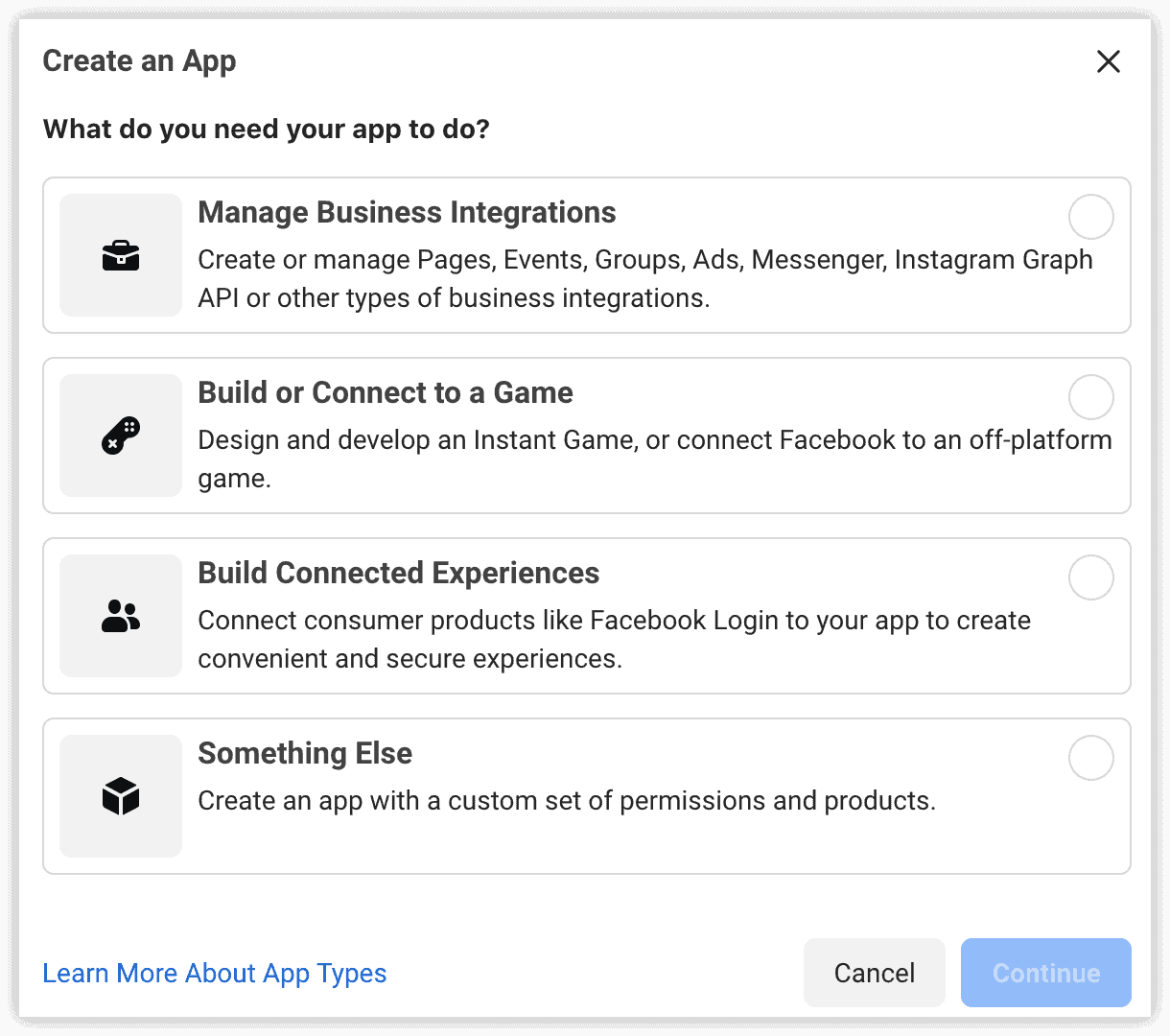Image resolution: width=1170 pixels, height=1036 pixels.
Task: Click the custom permissions and products description
Action: pyautogui.click(x=567, y=801)
